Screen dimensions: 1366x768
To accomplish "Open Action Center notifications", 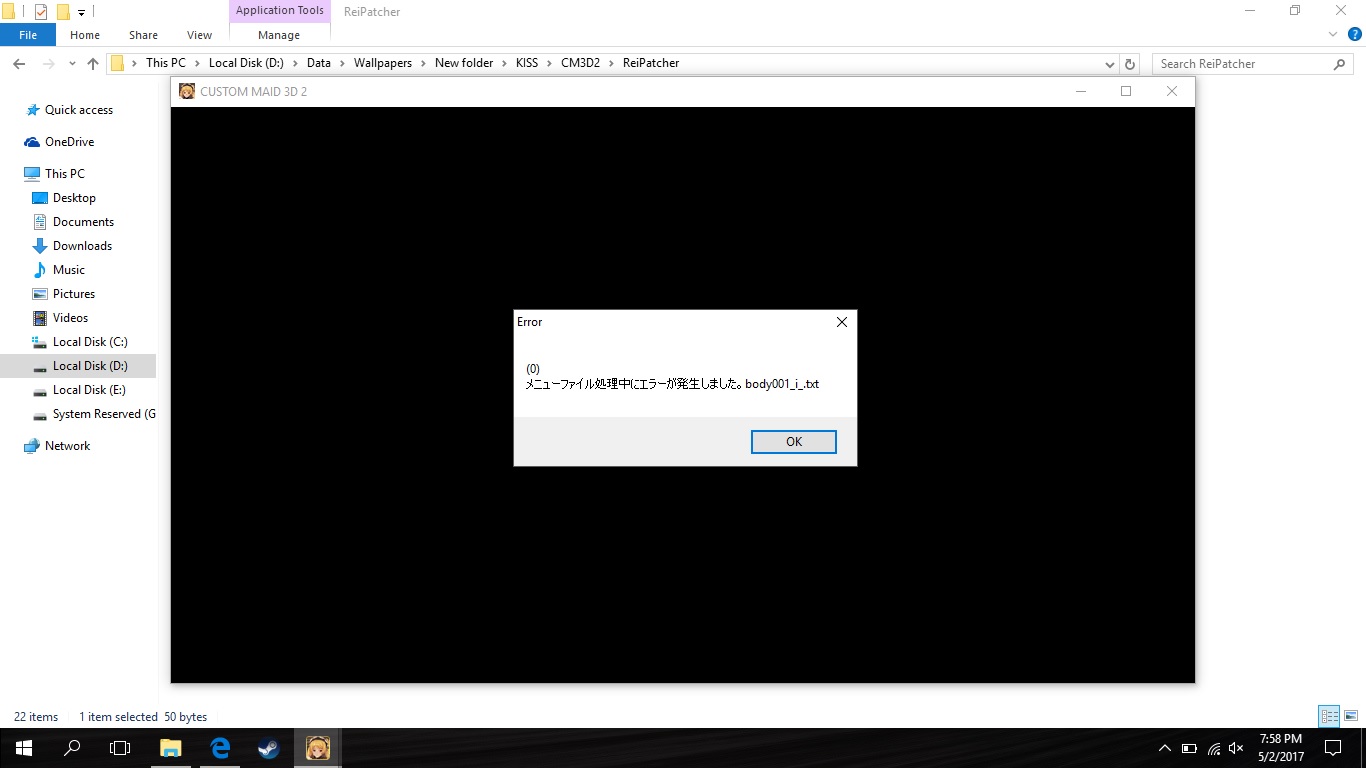I will [x=1333, y=748].
